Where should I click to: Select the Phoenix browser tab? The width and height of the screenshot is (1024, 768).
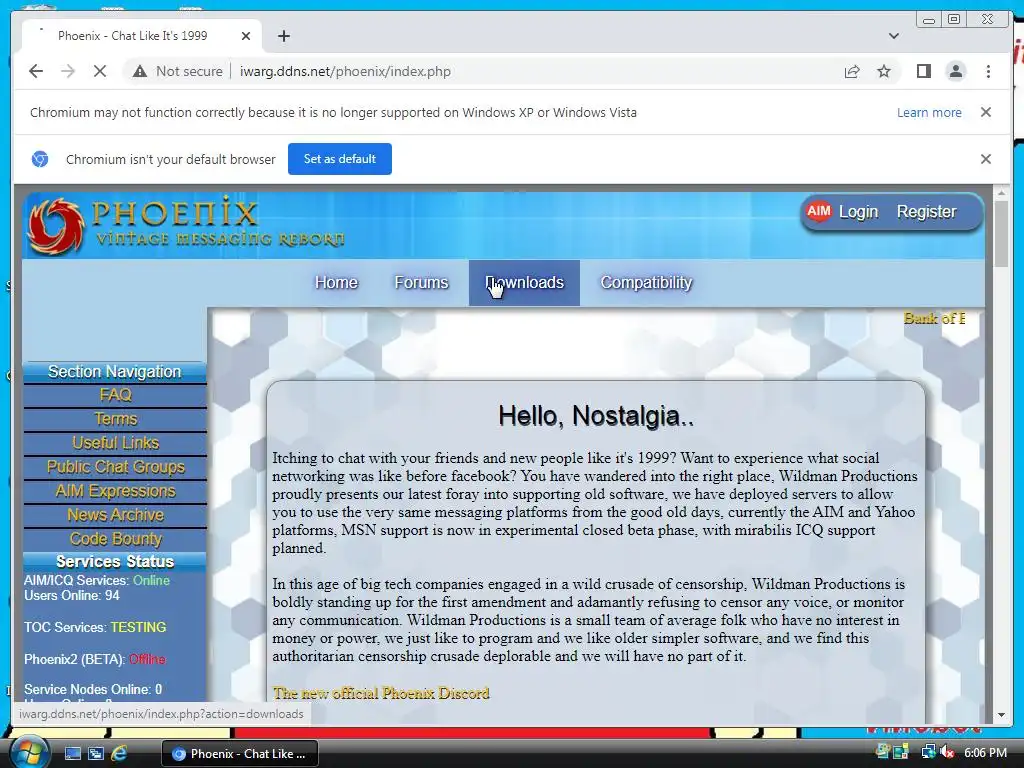142,36
